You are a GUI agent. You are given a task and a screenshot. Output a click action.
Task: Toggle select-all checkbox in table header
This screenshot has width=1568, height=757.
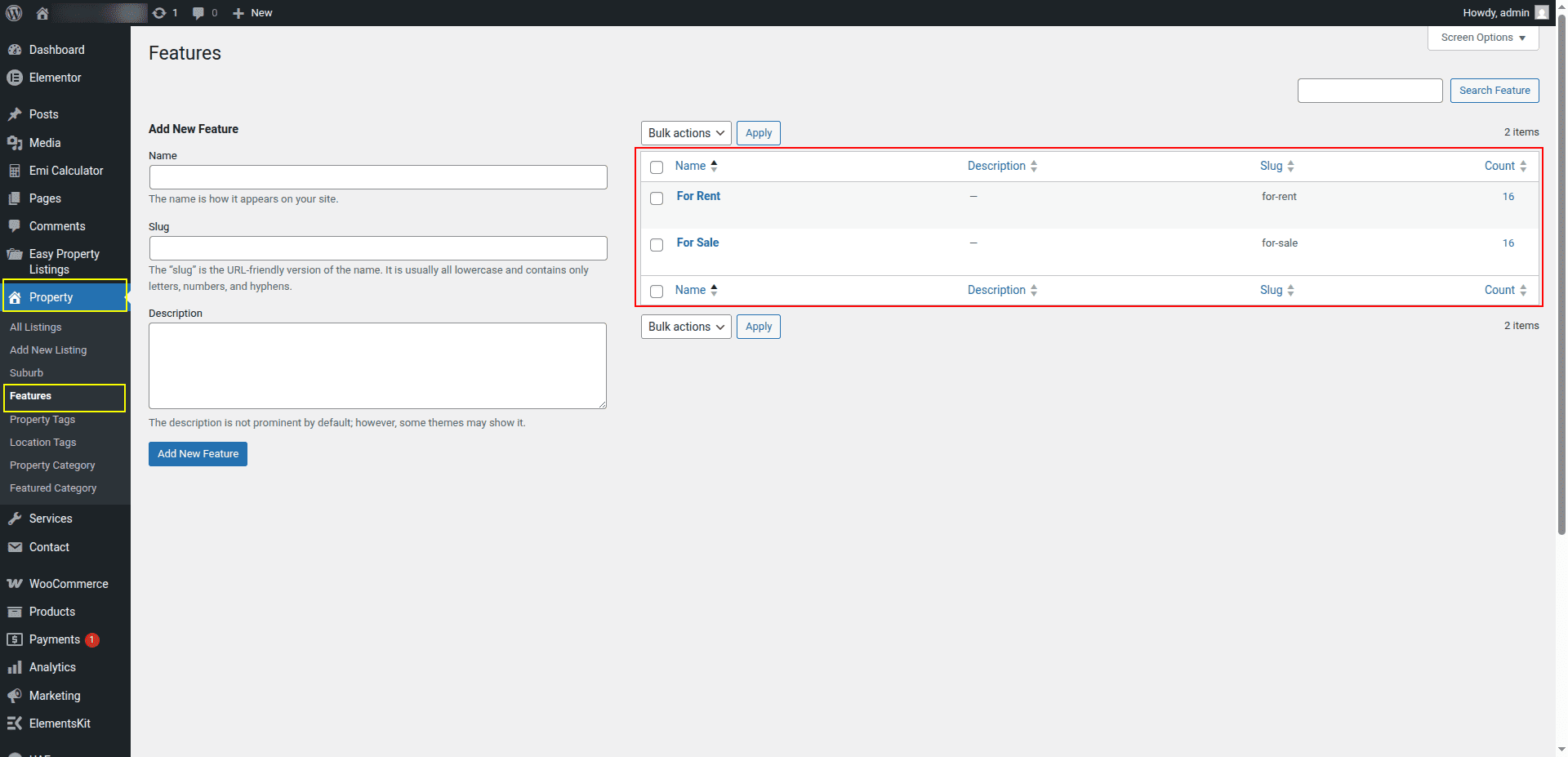click(657, 167)
